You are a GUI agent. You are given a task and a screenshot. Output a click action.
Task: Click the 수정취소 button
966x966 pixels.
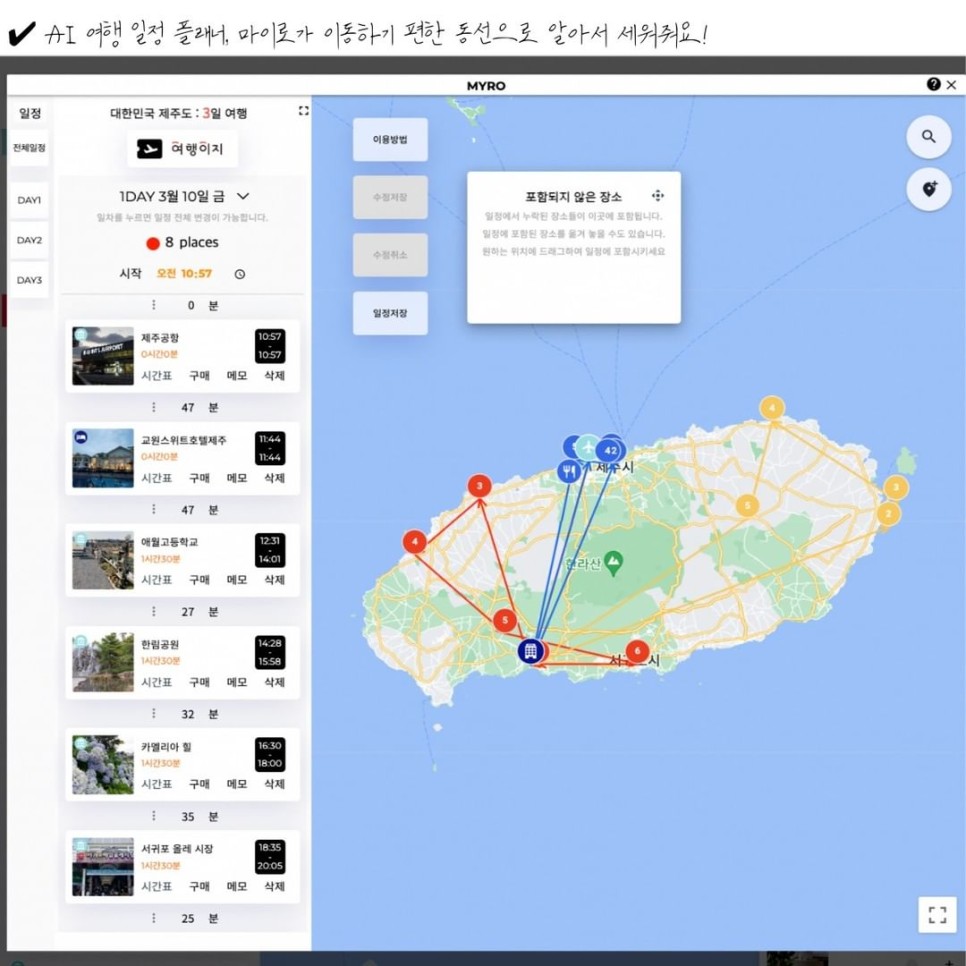(x=390, y=255)
